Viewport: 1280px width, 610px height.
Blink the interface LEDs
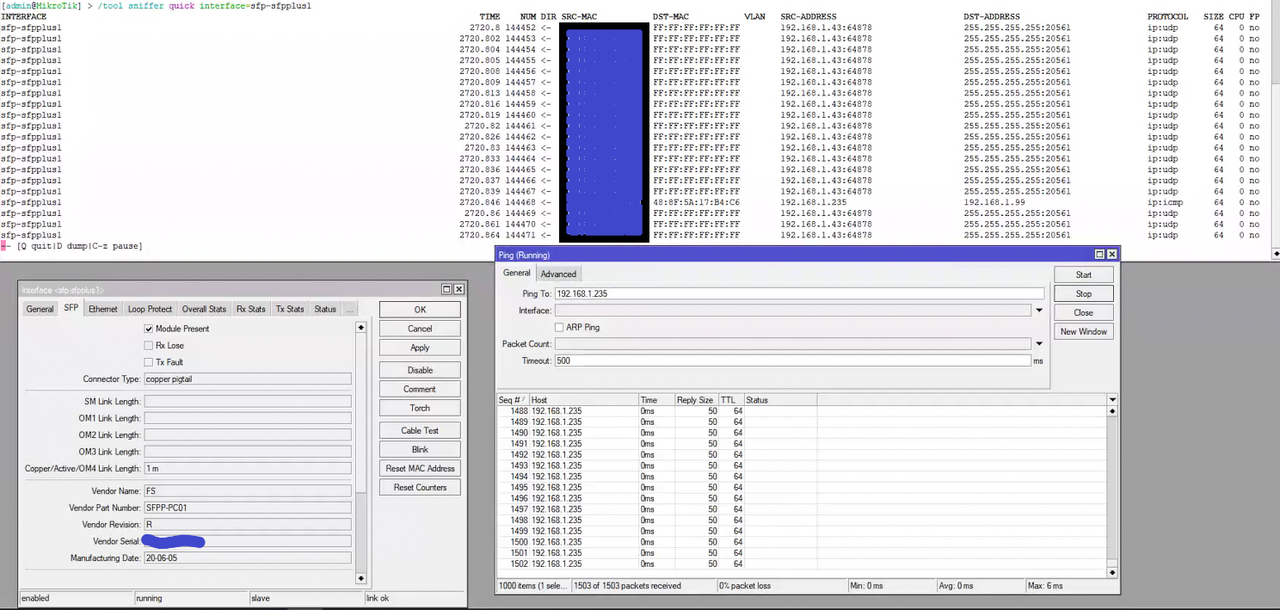pos(420,449)
